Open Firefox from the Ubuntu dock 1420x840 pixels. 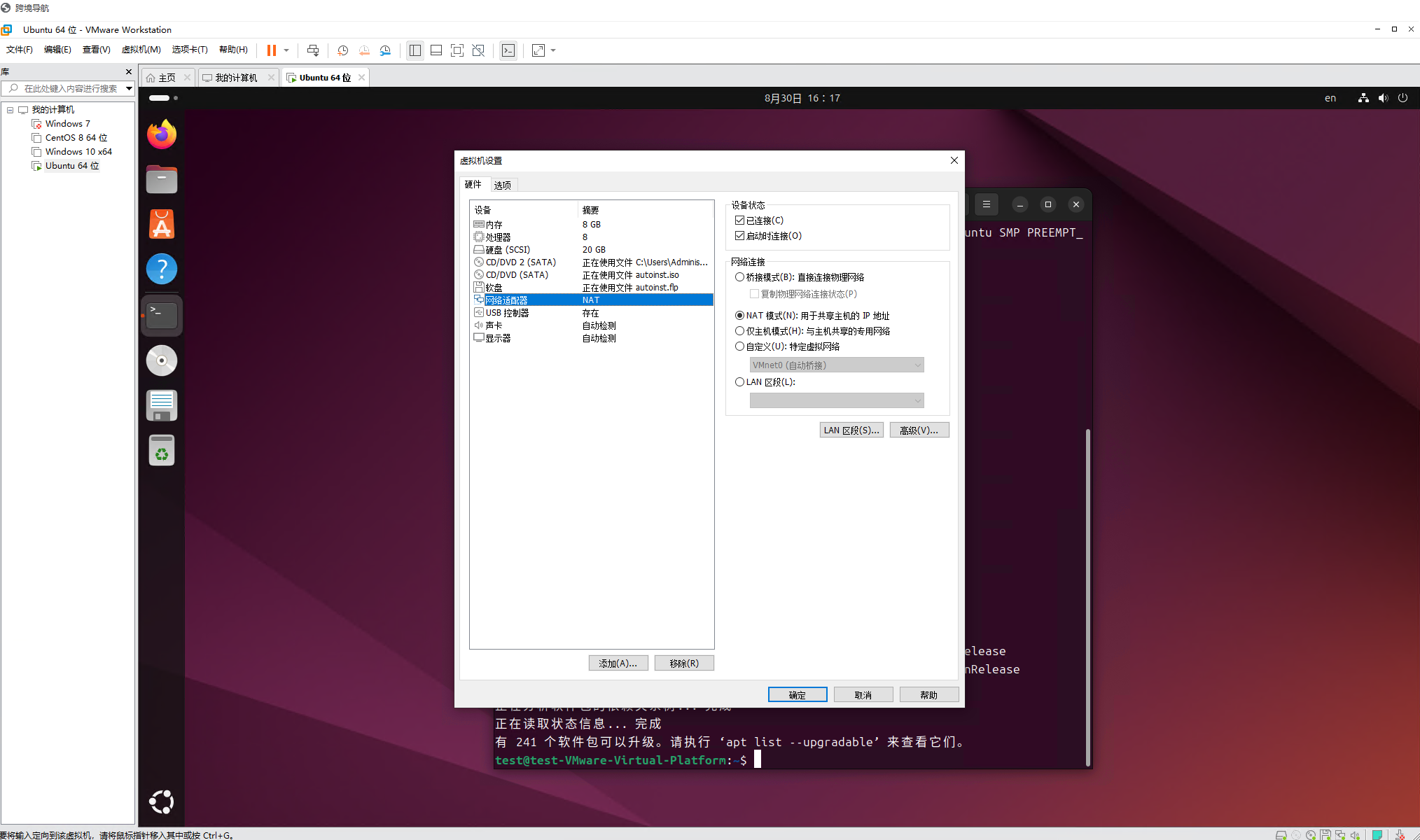(162, 134)
